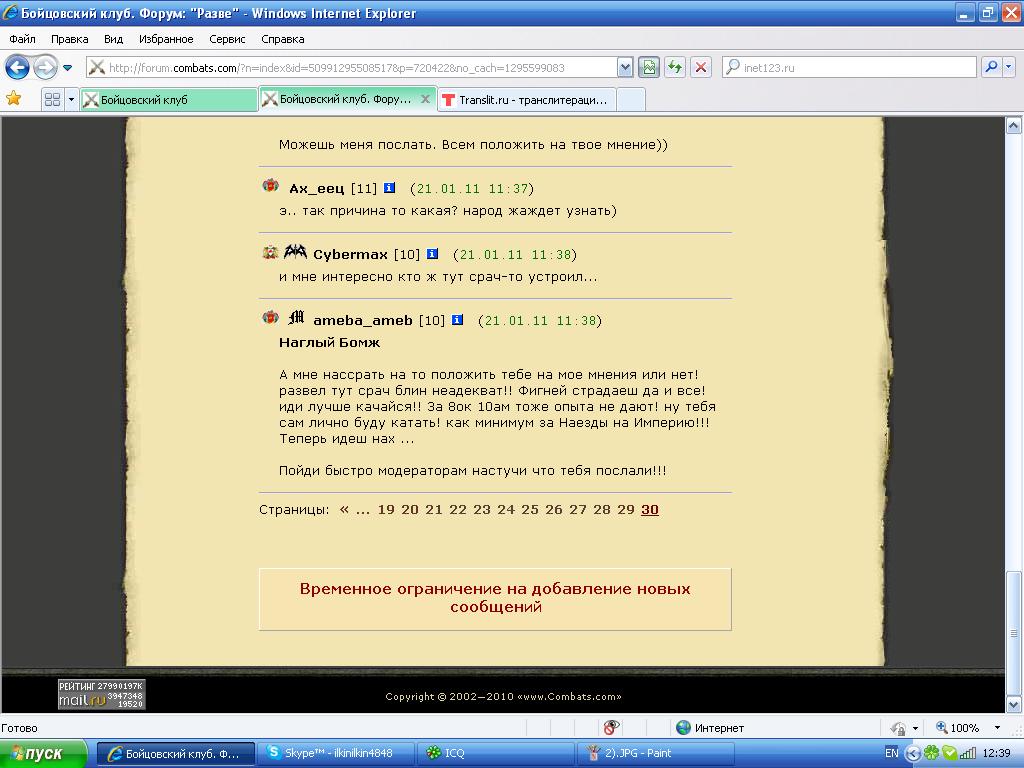Image resolution: width=1024 pixels, height=768 pixels.
Task: Expand hidden tray icons arrow
Action: click(913, 753)
